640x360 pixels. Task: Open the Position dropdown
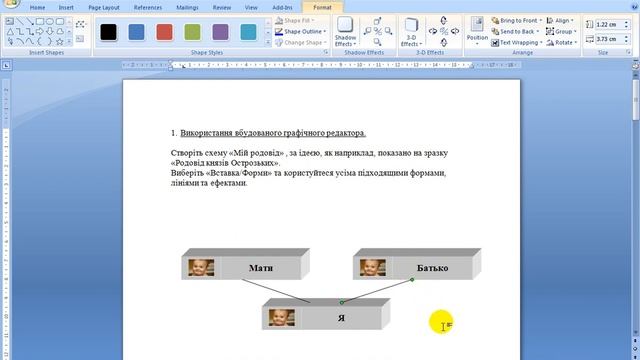click(477, 31)
